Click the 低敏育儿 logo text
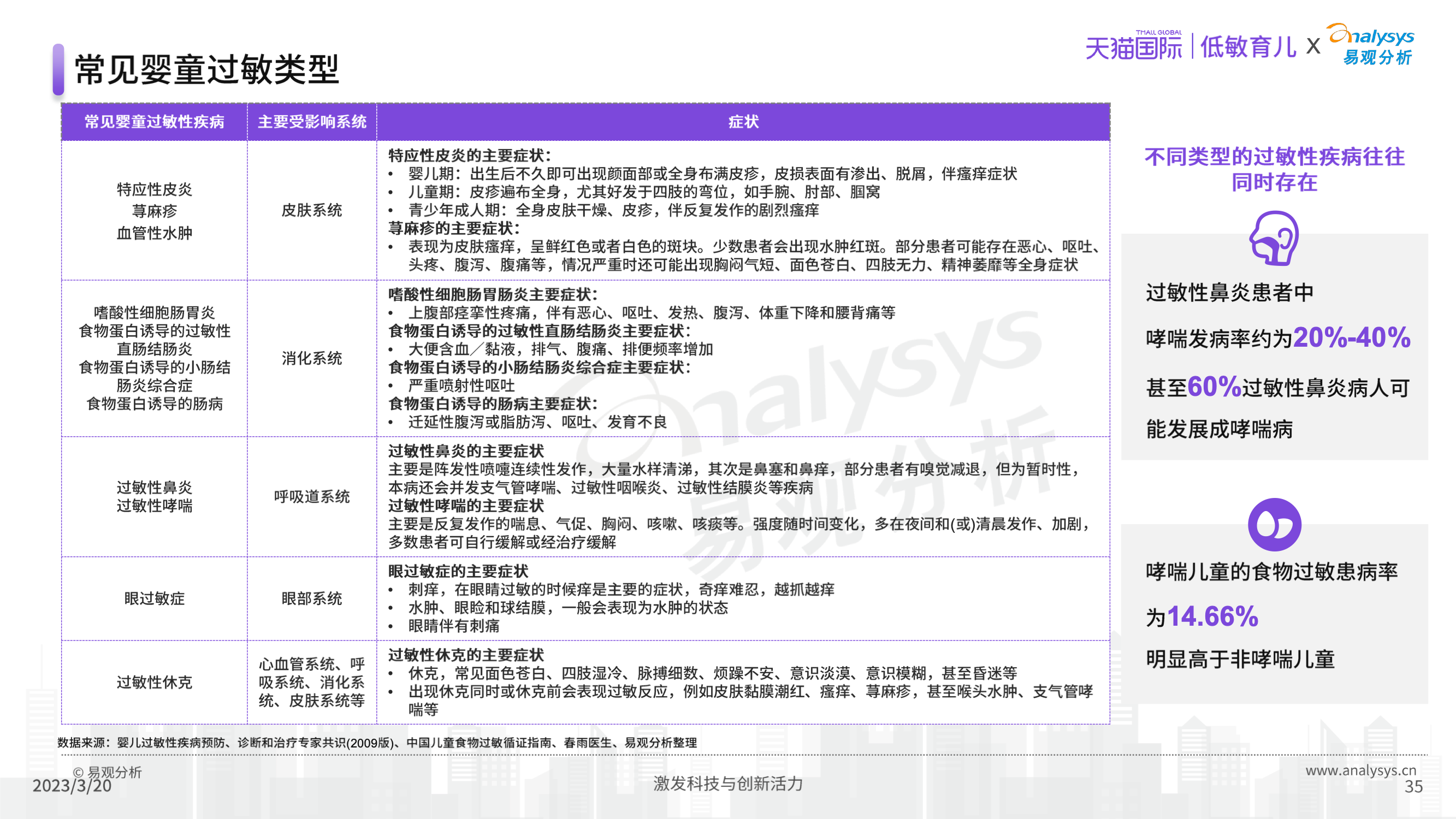Image resolution: width=1456 pixels, height=819 pixels. point(1248,46)
